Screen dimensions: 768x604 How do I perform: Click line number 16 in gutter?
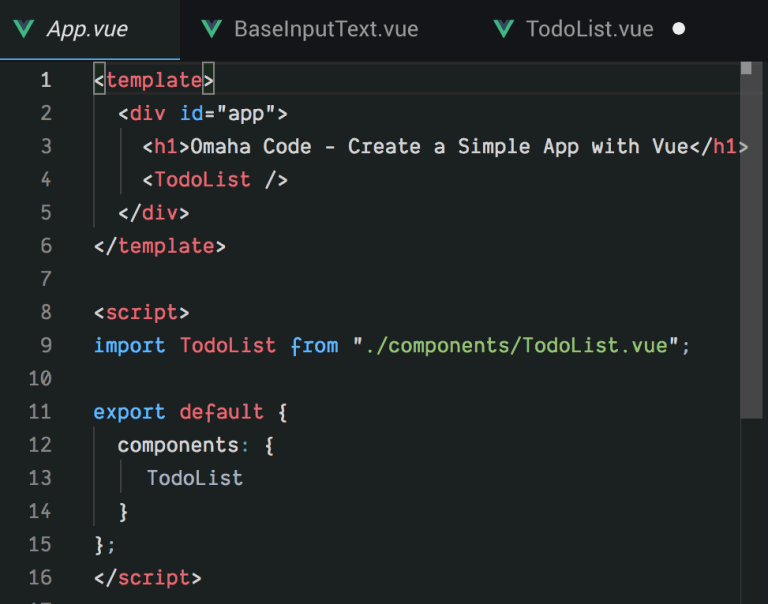(x=40, y=578)
